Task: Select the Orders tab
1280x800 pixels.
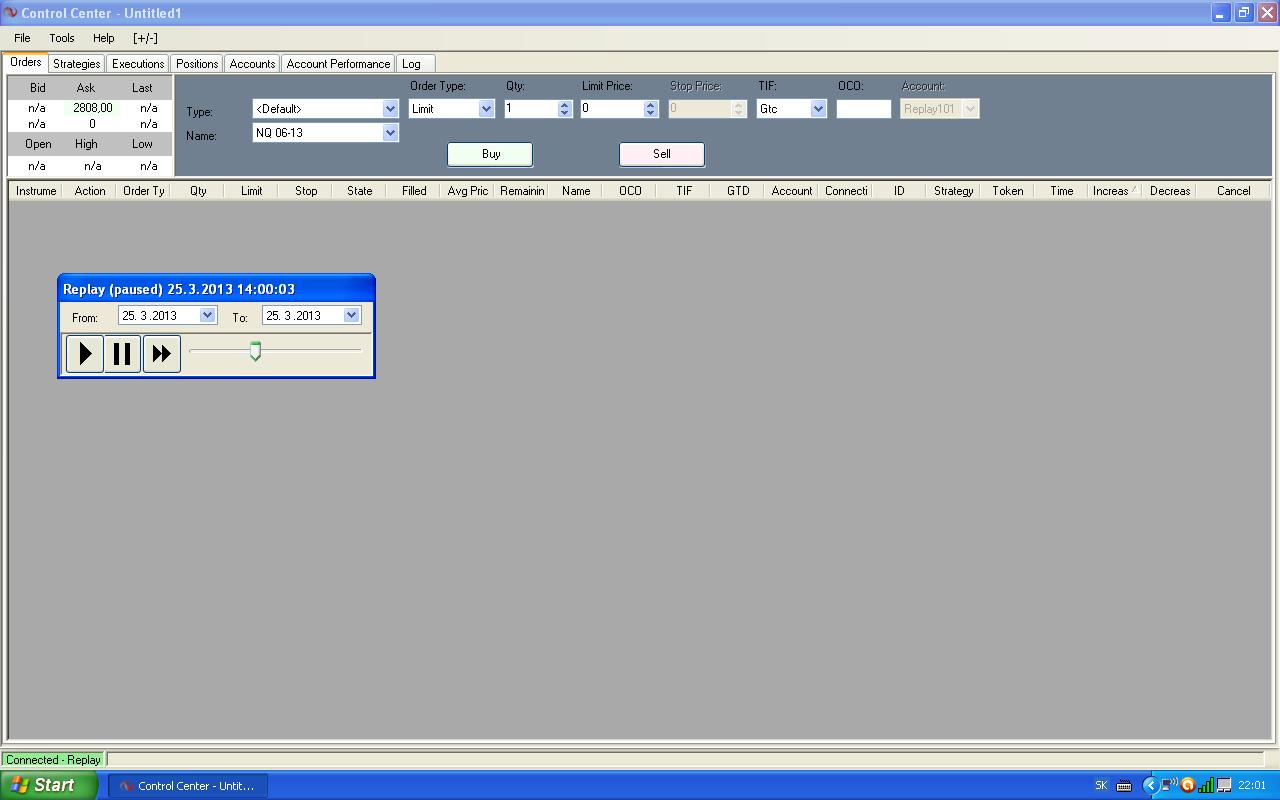Action: coord(26,62)
